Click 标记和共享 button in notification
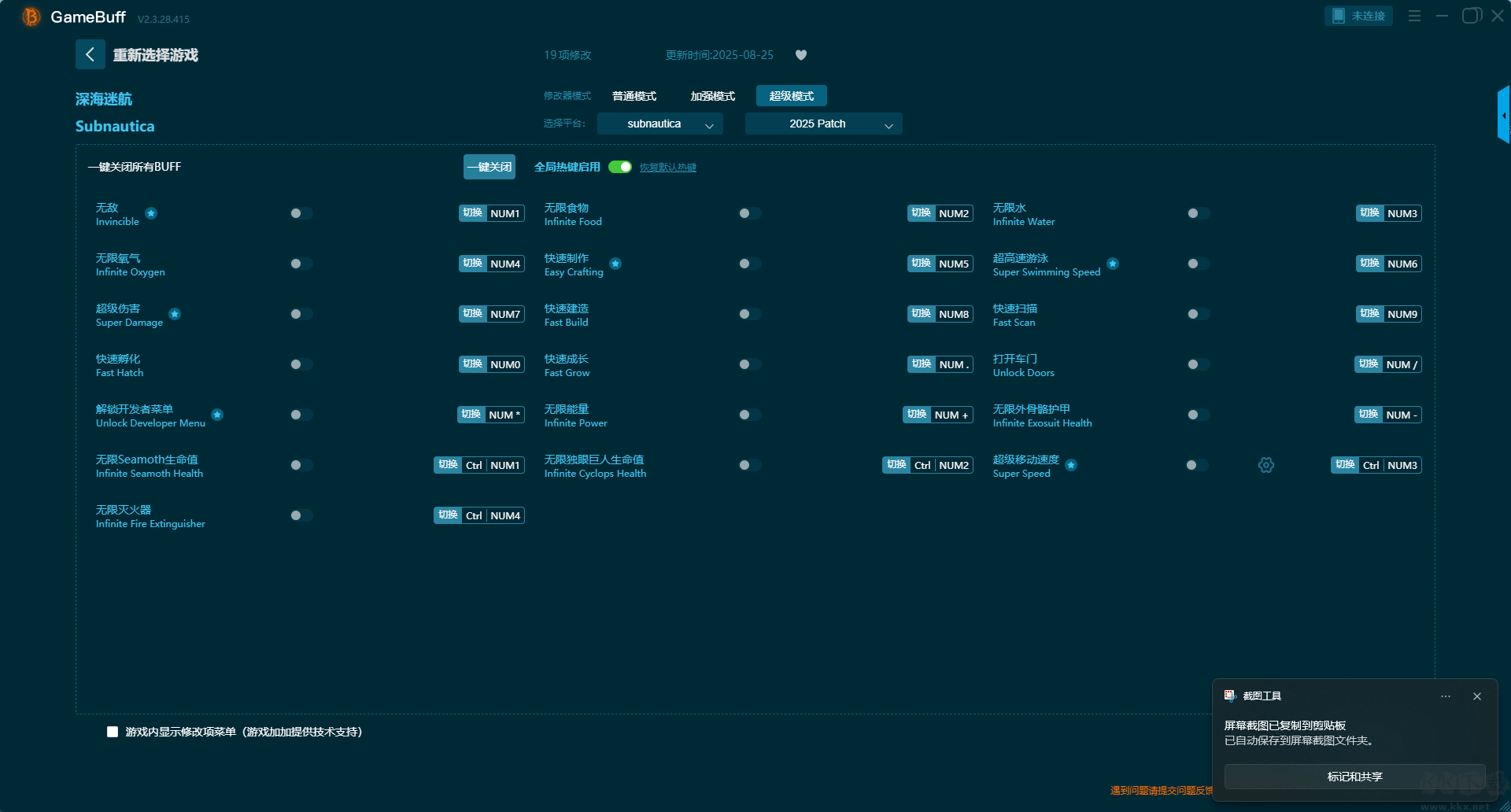The image size is (1511, 812). 1354,777
